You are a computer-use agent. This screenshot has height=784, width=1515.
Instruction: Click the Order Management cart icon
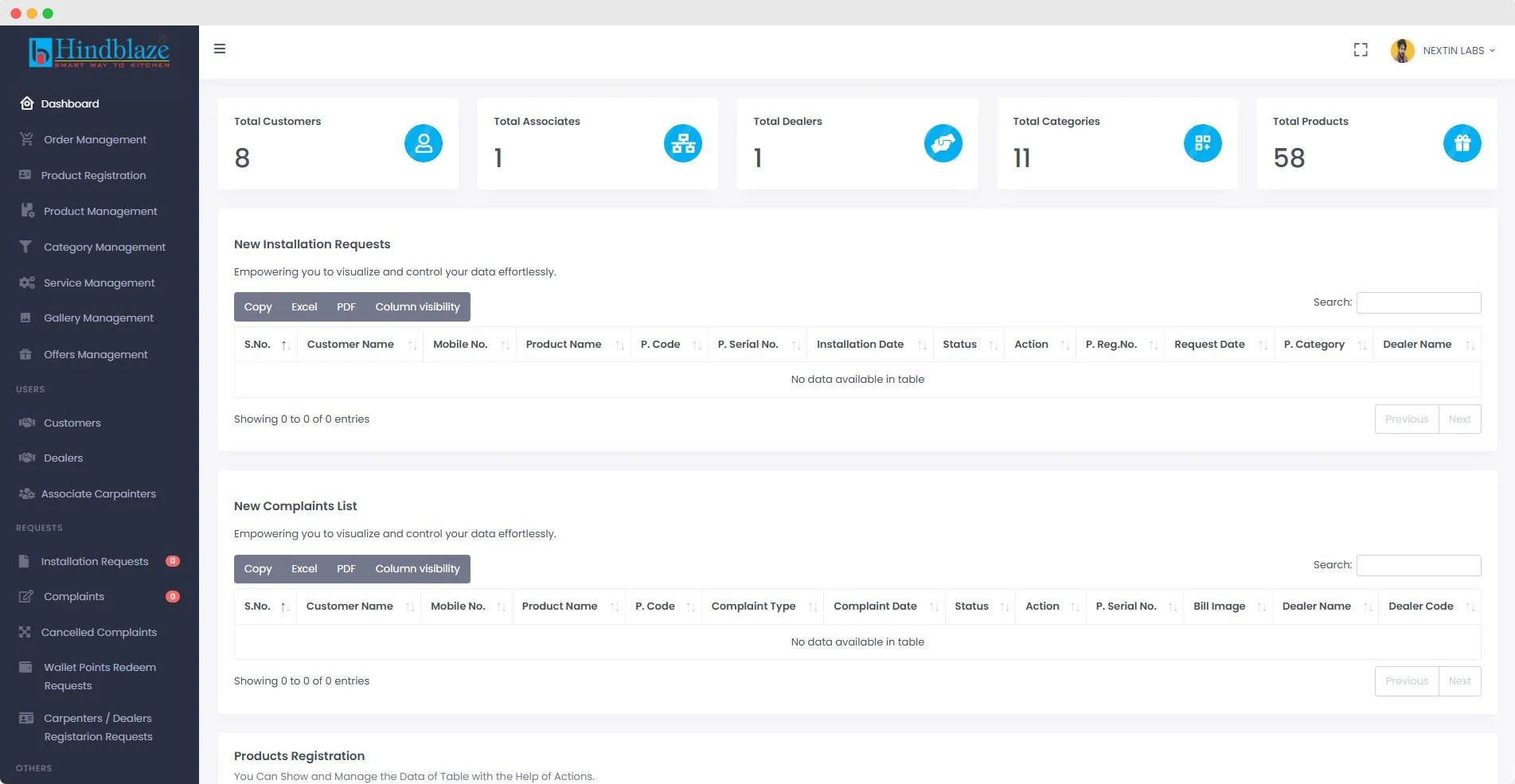point(26,139)
